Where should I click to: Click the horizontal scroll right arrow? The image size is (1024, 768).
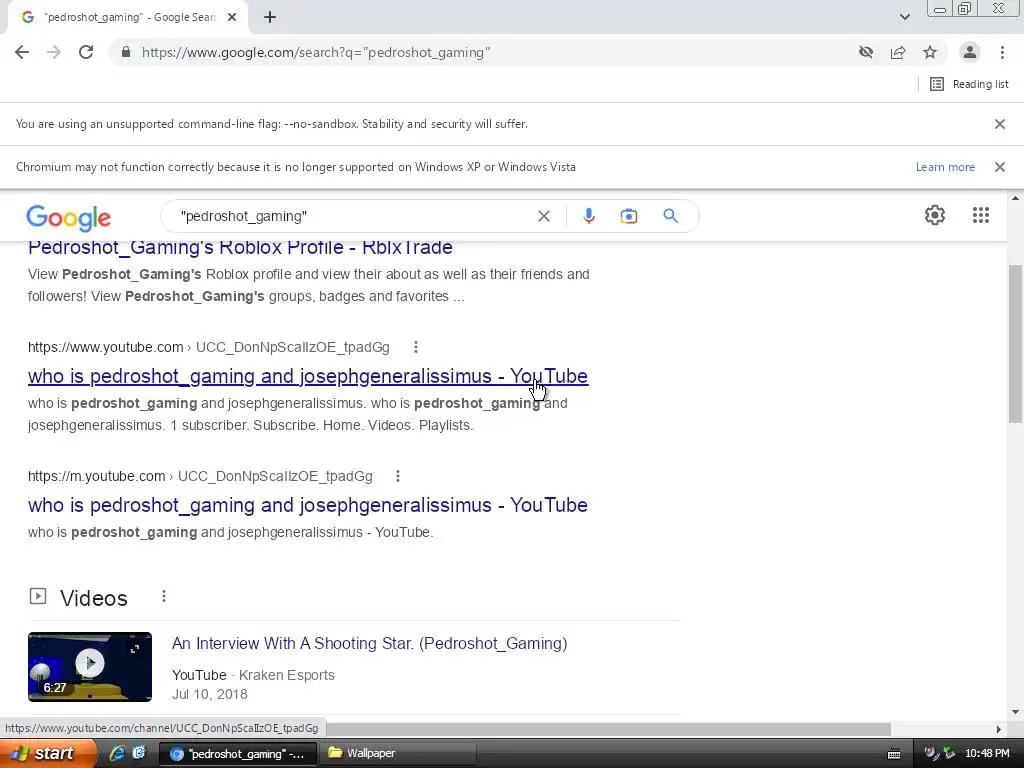pos(999,729)
